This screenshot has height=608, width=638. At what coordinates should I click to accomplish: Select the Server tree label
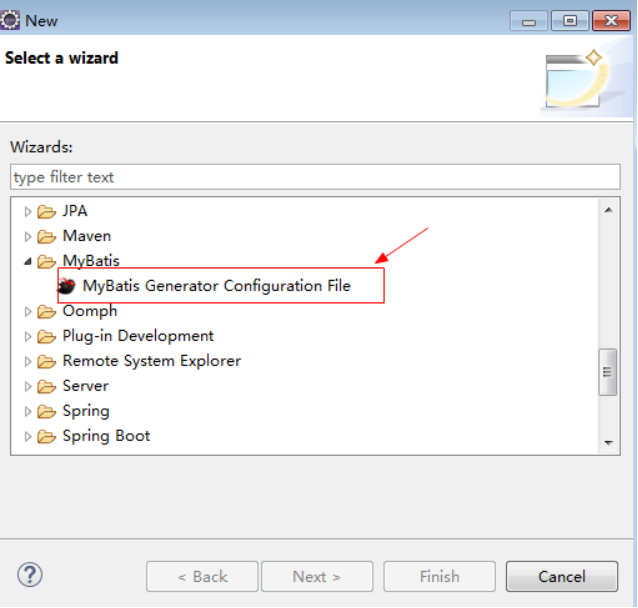point(85,386)
